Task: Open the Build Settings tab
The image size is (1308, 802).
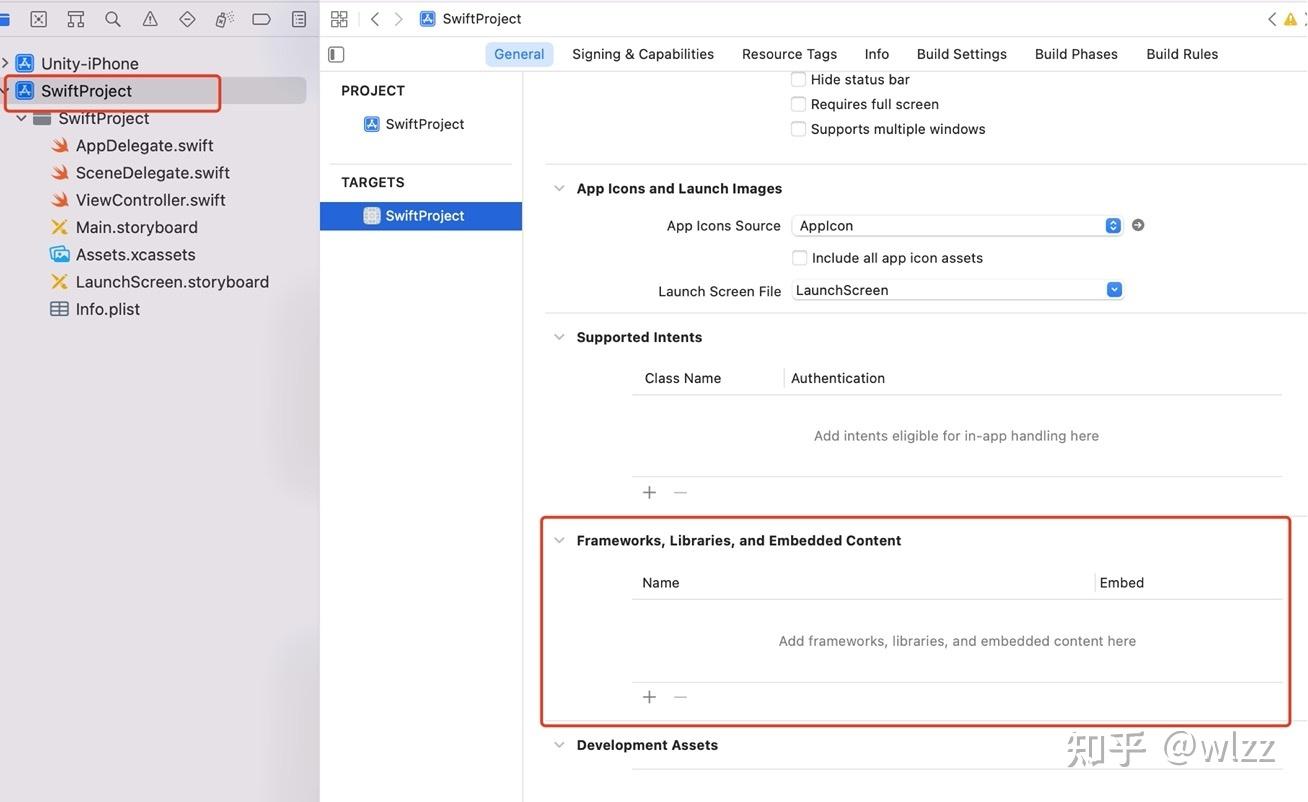Action: pyautogui.click(x=961, y=53)
